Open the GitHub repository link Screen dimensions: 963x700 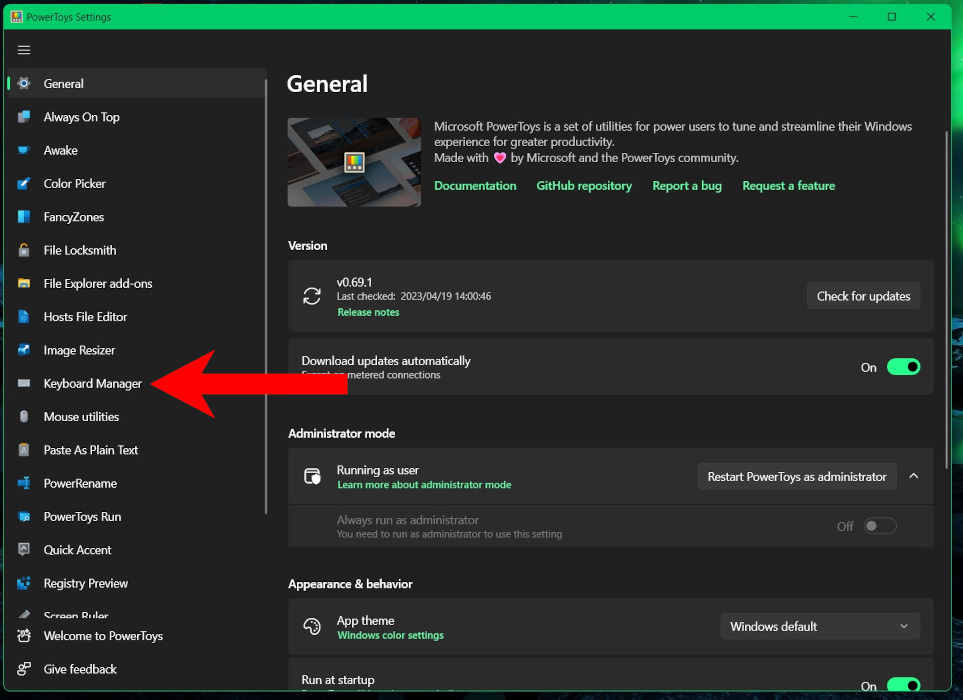pos(584,185)
